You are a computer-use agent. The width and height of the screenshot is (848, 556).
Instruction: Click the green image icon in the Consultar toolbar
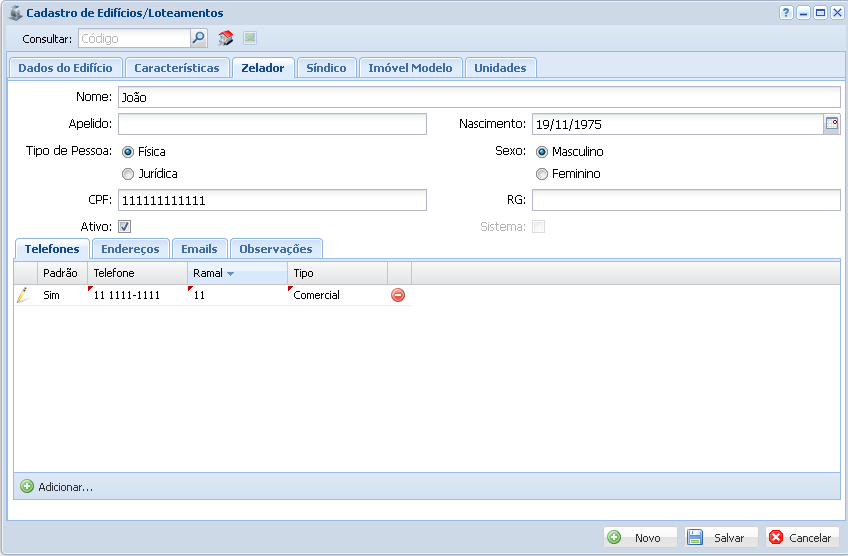click(250, 38)
